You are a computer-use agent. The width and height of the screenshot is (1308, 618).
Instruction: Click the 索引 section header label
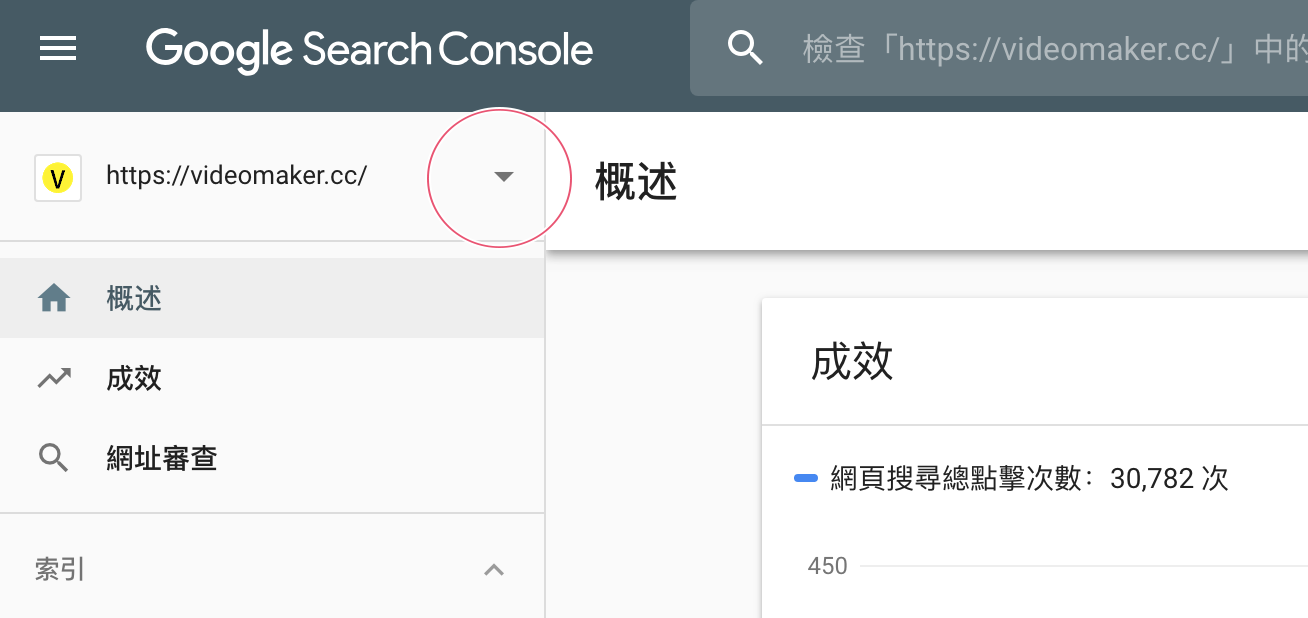[60, 570]
